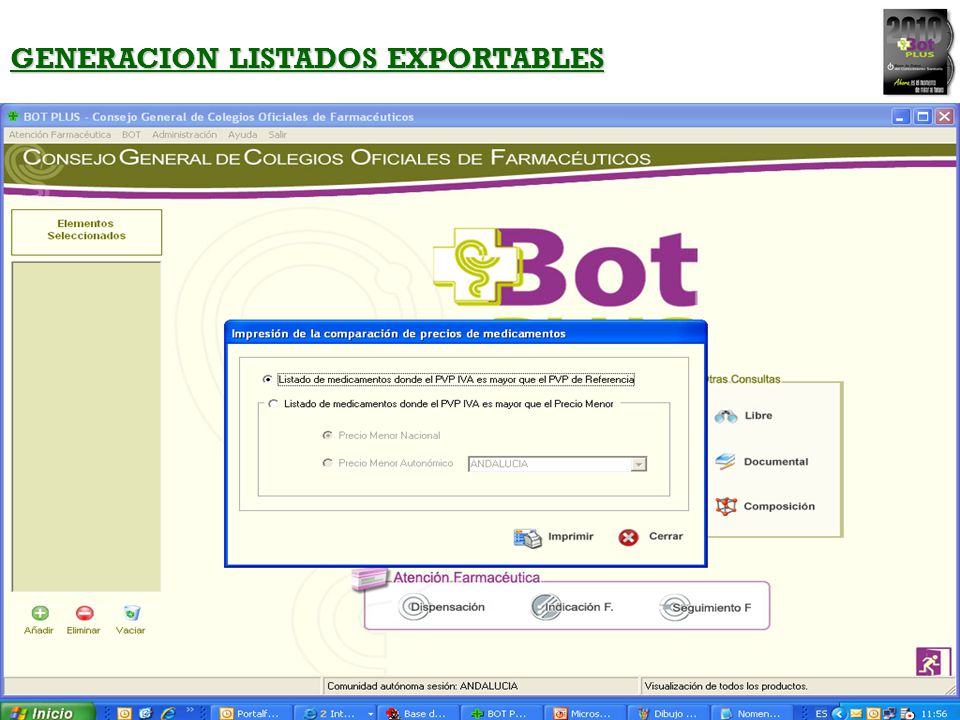The width and height of the screenshot is (960, 720).
Task: Click inside the selected elements list panel
Action: [x=86, y=427]
